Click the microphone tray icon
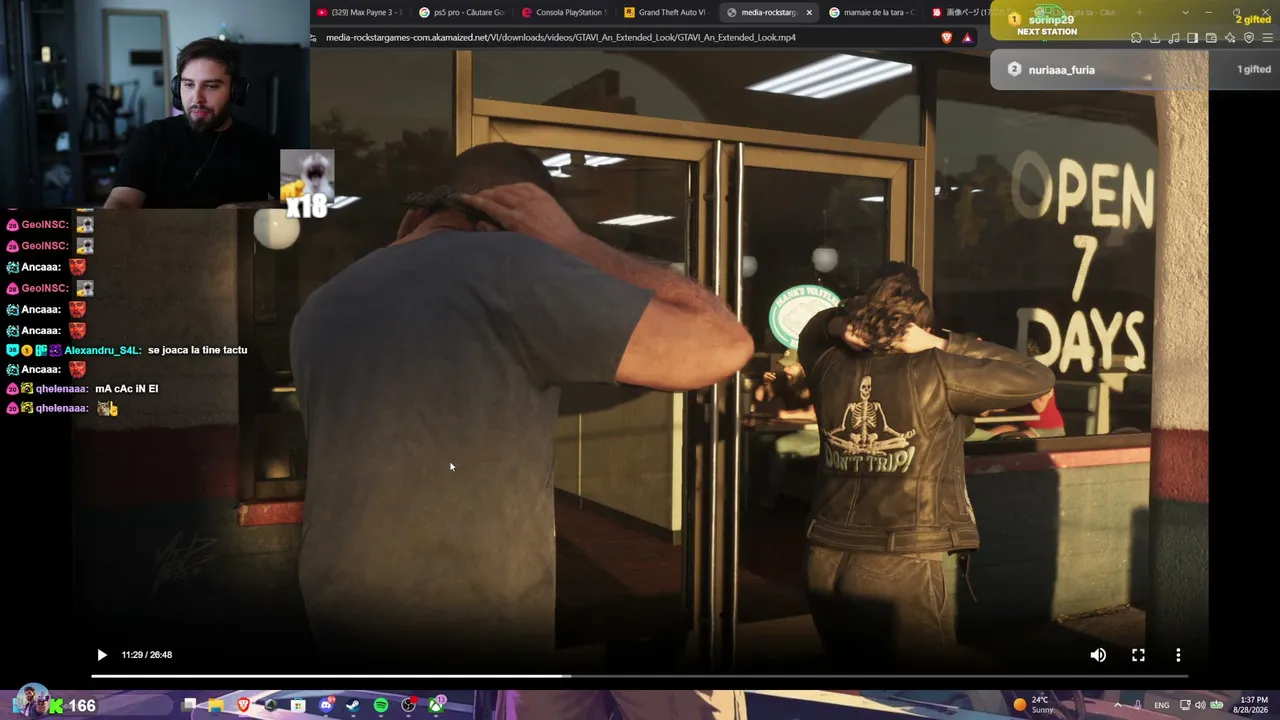The width and height of the screenshot is (1280, 720). pos(1138,705)
